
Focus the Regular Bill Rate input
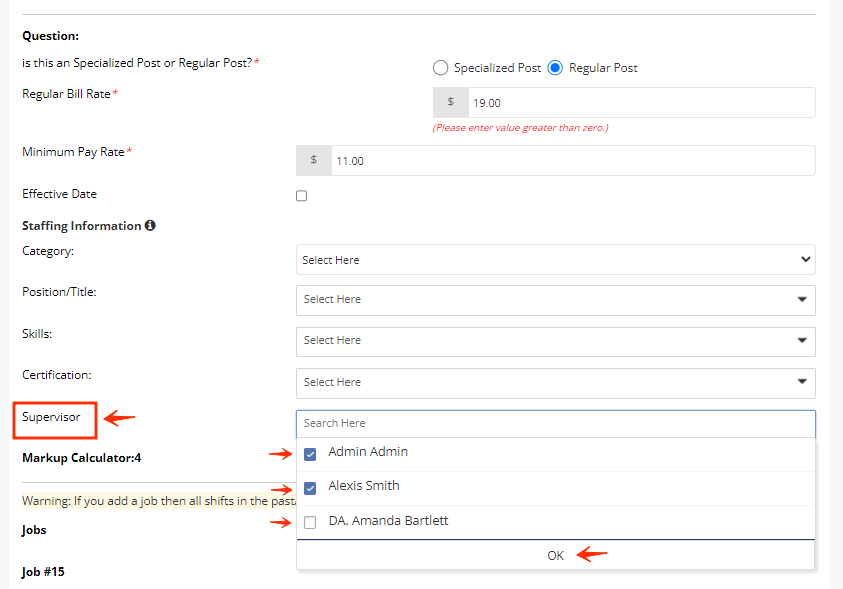coord(640,102)
